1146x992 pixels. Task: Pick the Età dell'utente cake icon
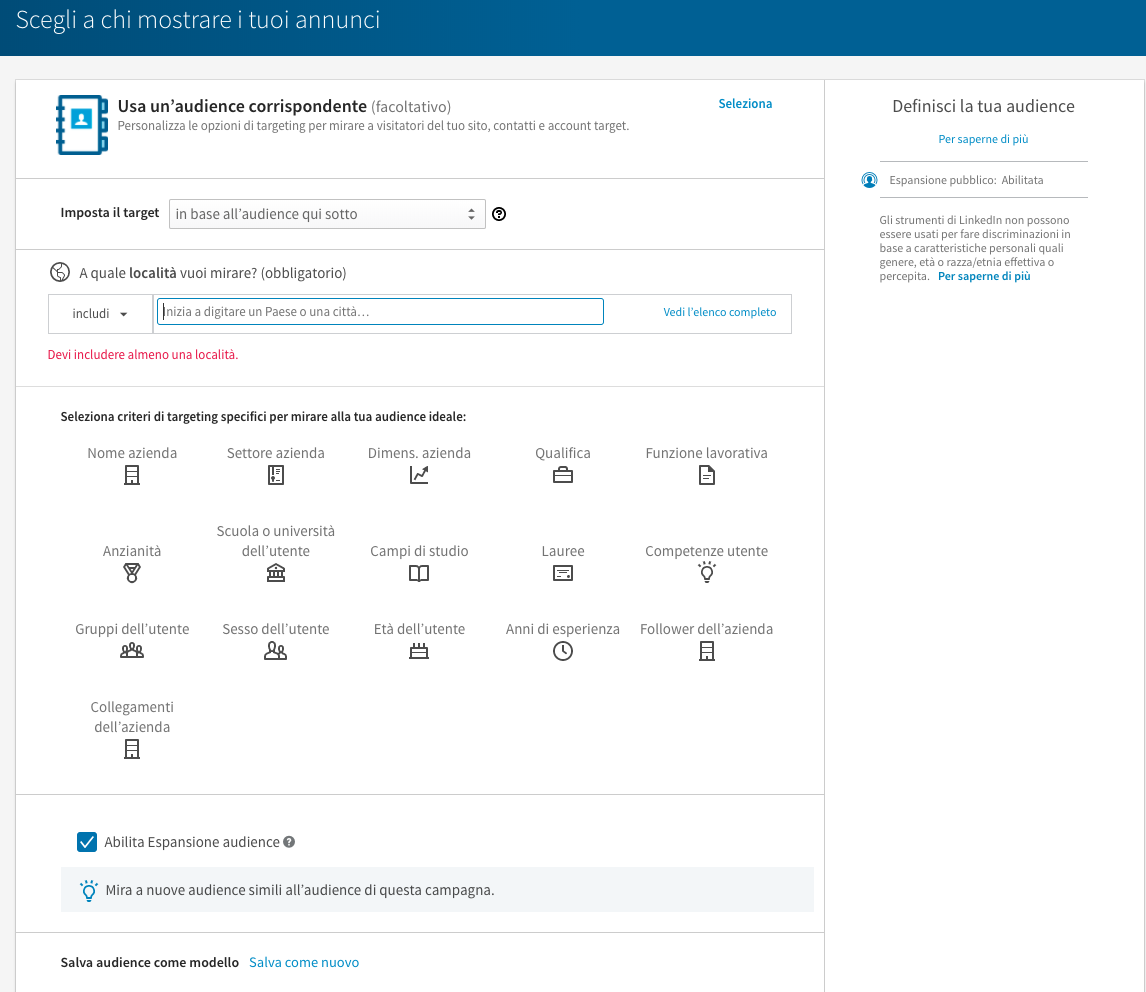tap(419, 651)
